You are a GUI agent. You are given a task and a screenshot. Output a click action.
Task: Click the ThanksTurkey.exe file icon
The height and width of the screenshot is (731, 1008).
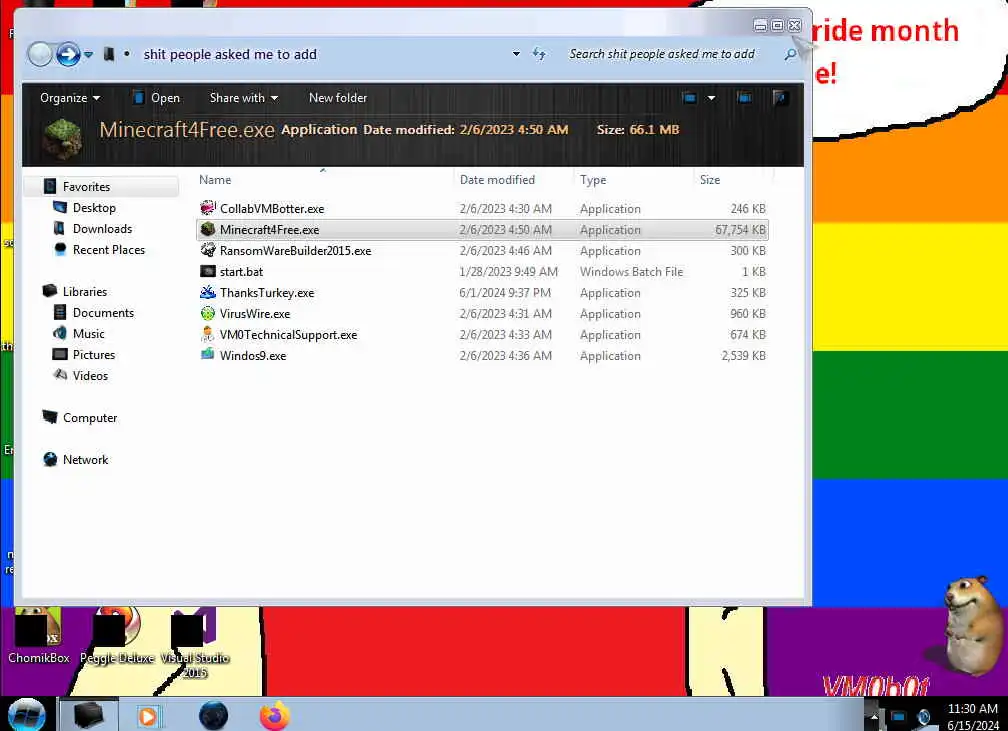208,293
